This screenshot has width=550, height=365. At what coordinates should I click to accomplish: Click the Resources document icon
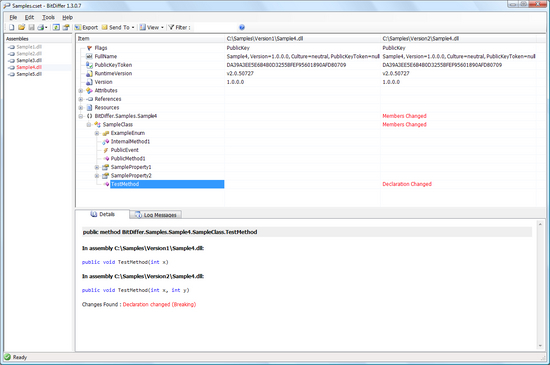(89, 108)
